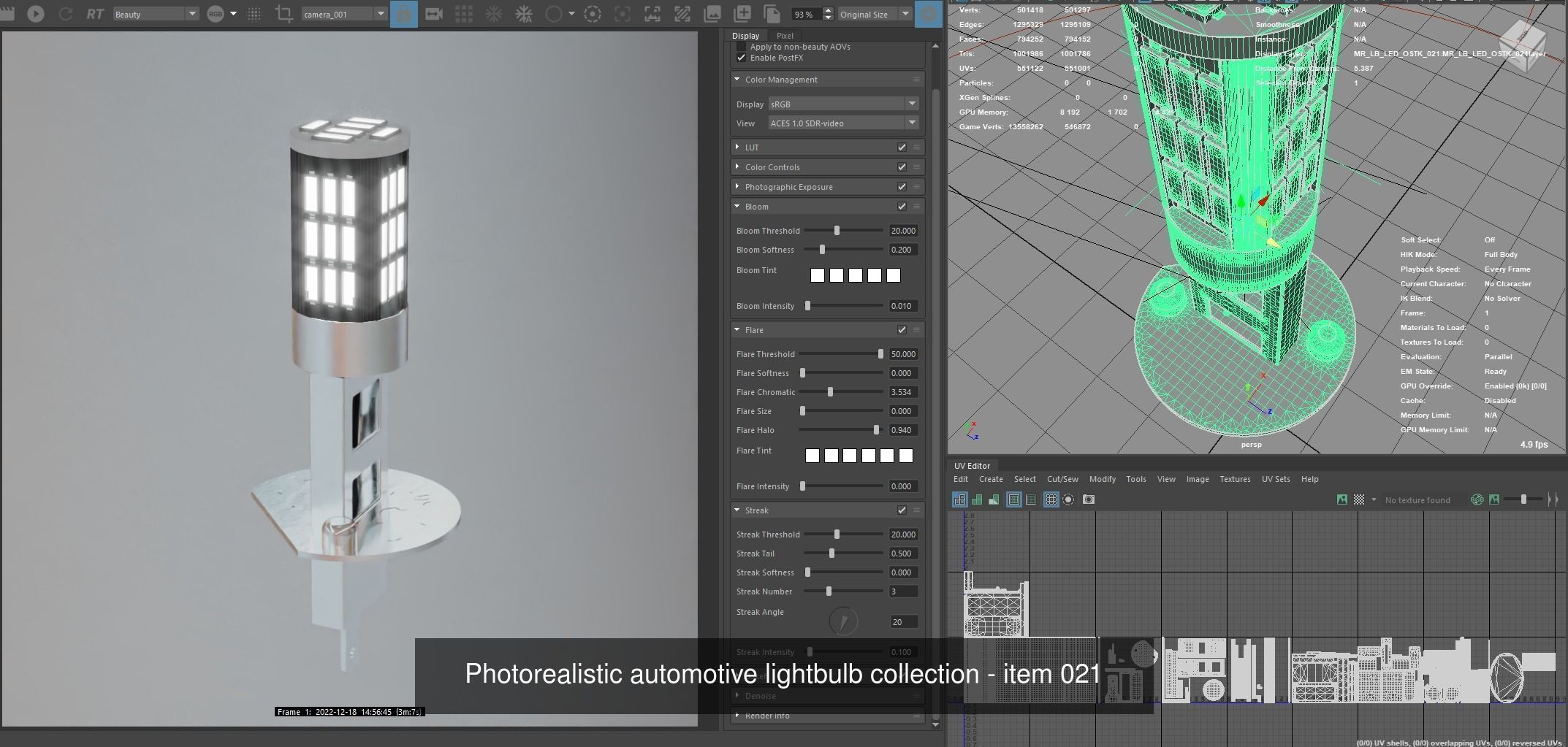Click the copy image icon
Image resolution: width=1568 pixels, height=747 pixels.
[x=772, y=14]
